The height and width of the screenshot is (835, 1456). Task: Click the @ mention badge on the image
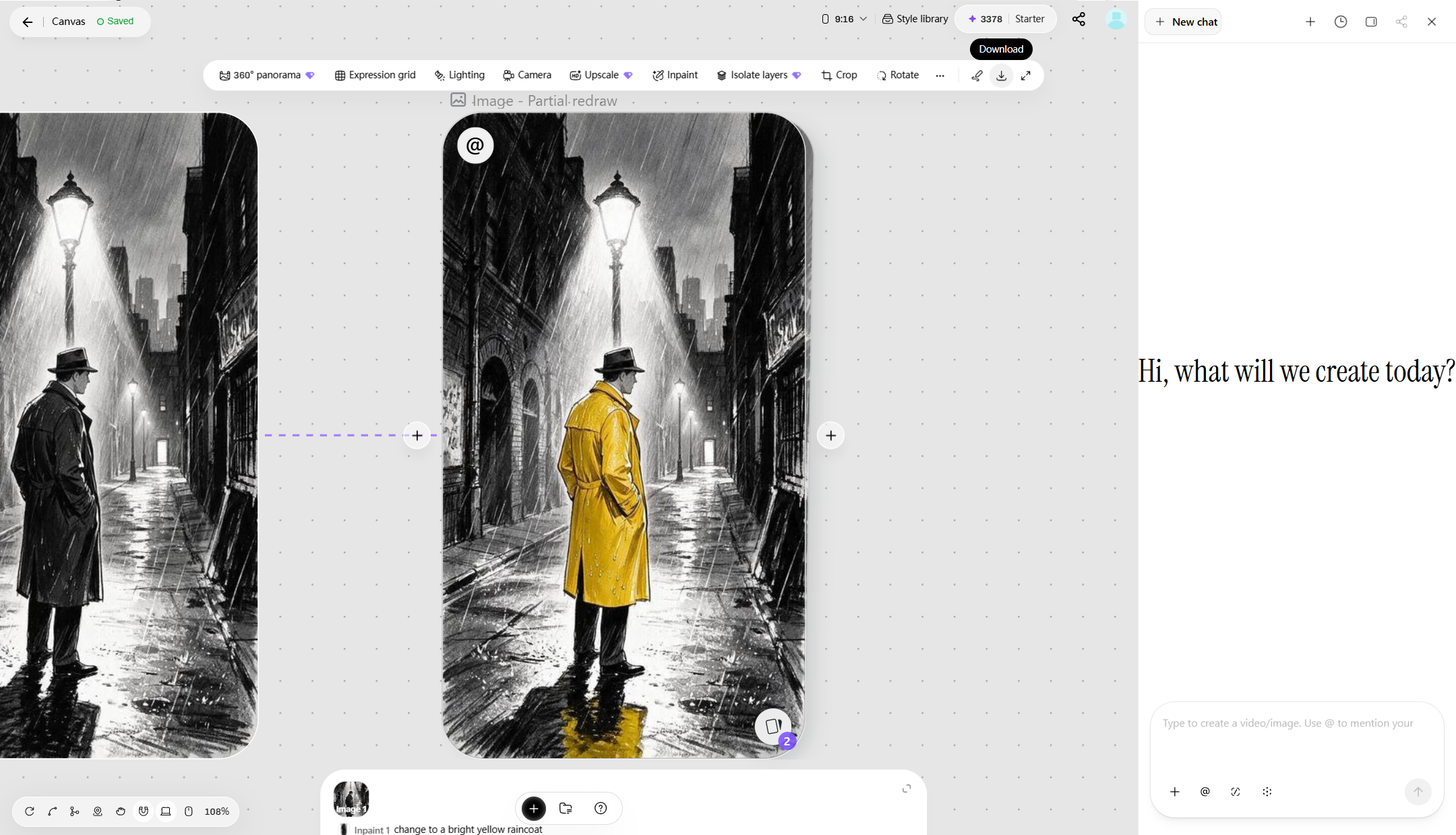point(475,146)
